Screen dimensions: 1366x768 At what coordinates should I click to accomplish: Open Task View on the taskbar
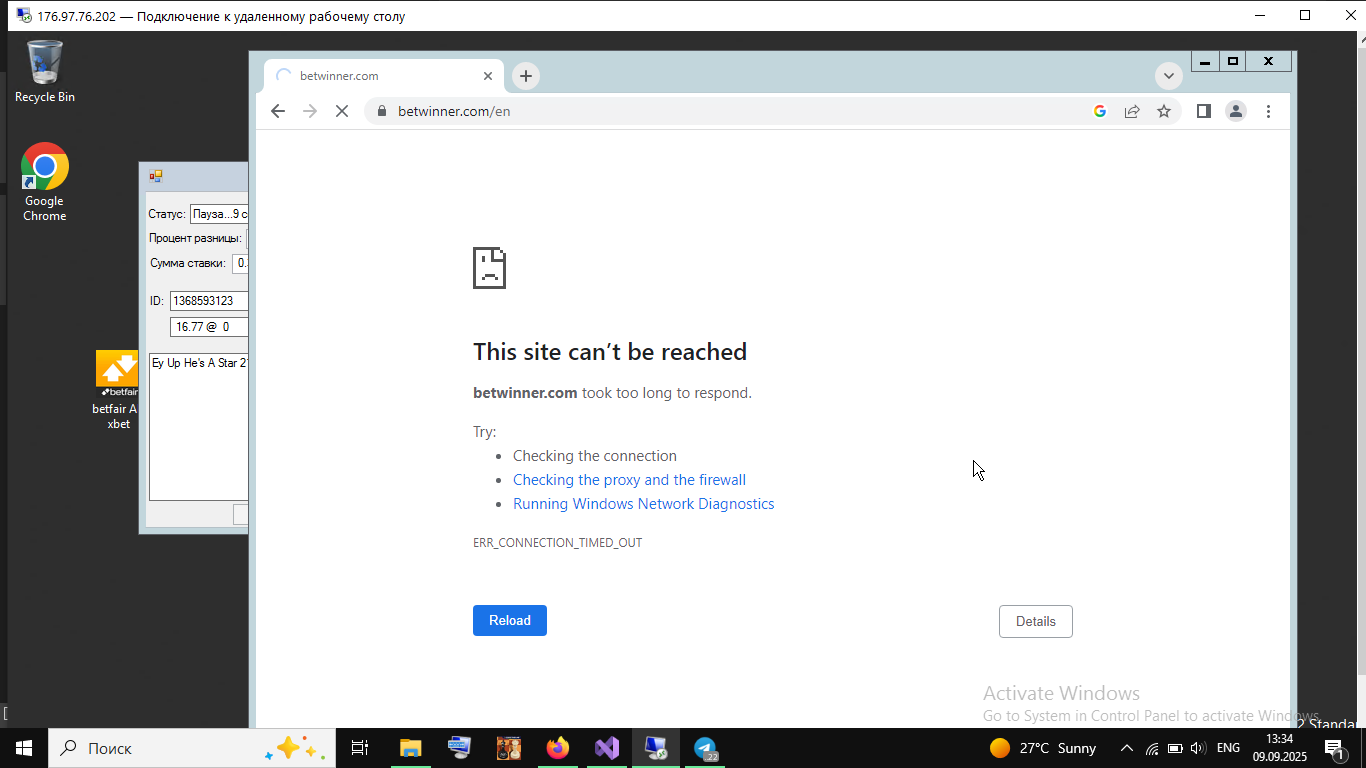pyautogui.click(x=360, y=748)
